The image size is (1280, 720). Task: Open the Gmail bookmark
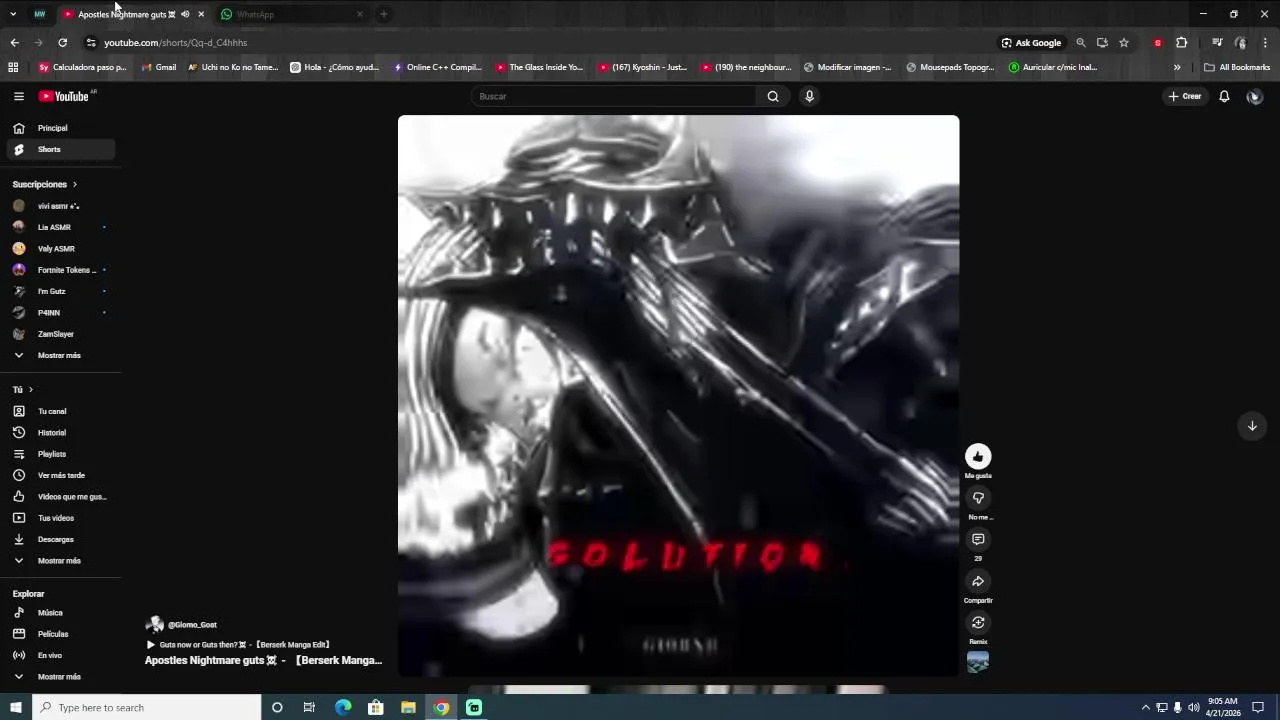coord(159,67)
